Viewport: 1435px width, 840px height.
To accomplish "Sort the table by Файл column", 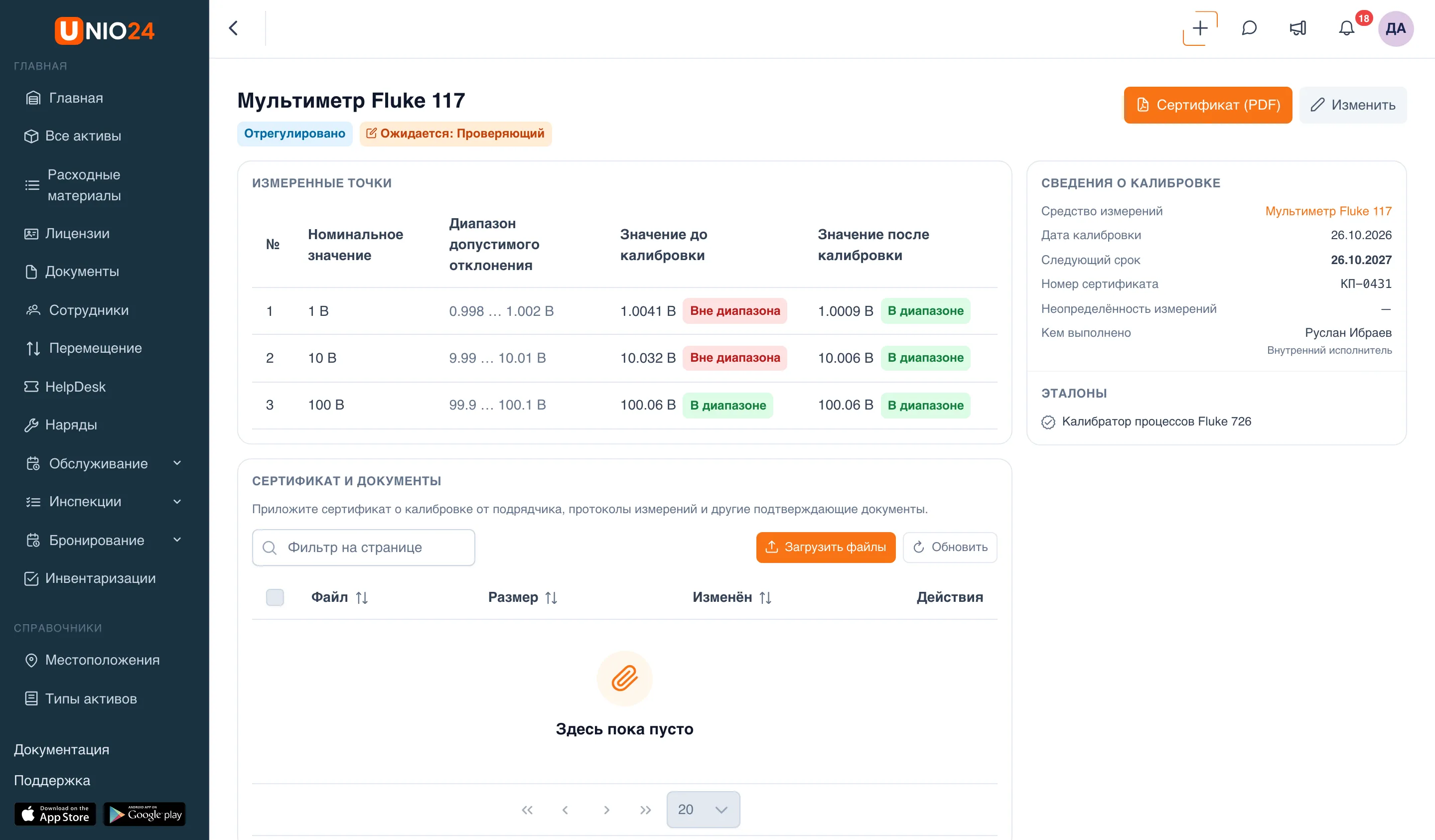I will pyautogui.click(x=339, y=597).
